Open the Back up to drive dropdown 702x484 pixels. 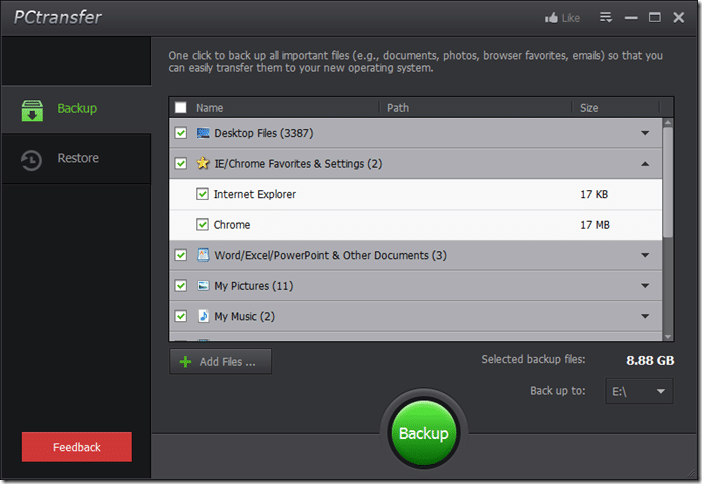[x=639, y=392]
